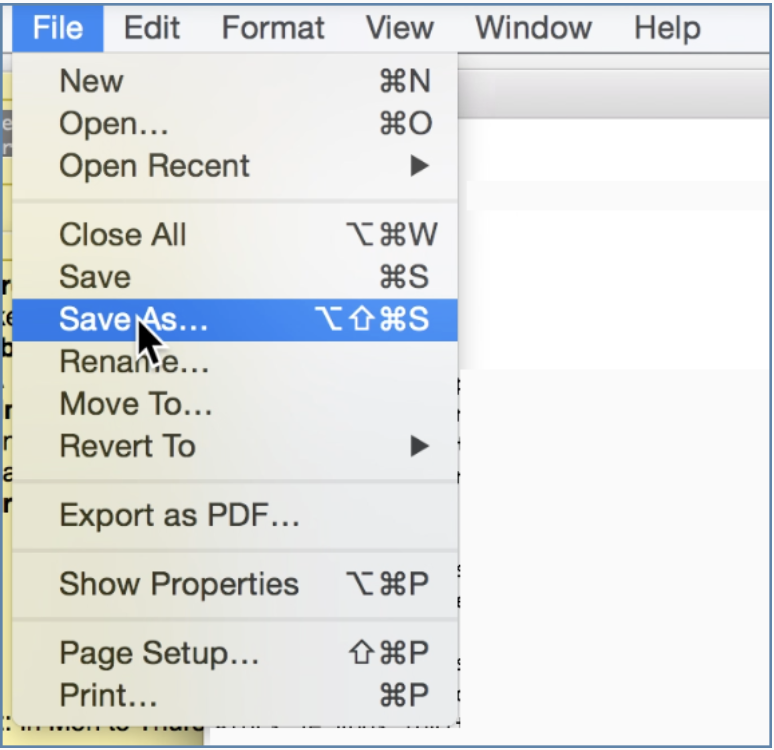Screen dimensions: 774x750
Task: Open the View menu
Action: [399, 27]
